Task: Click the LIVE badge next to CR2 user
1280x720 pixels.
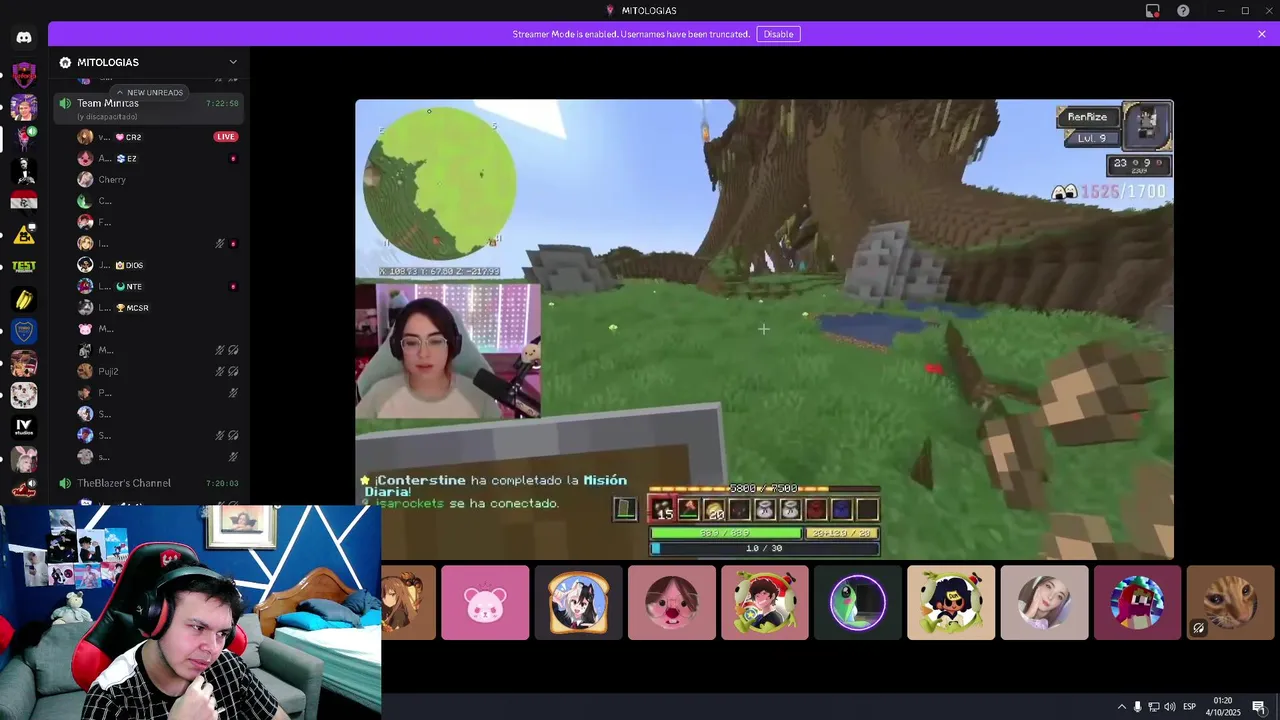Action: pyautogui.click(x=226, y=137)
